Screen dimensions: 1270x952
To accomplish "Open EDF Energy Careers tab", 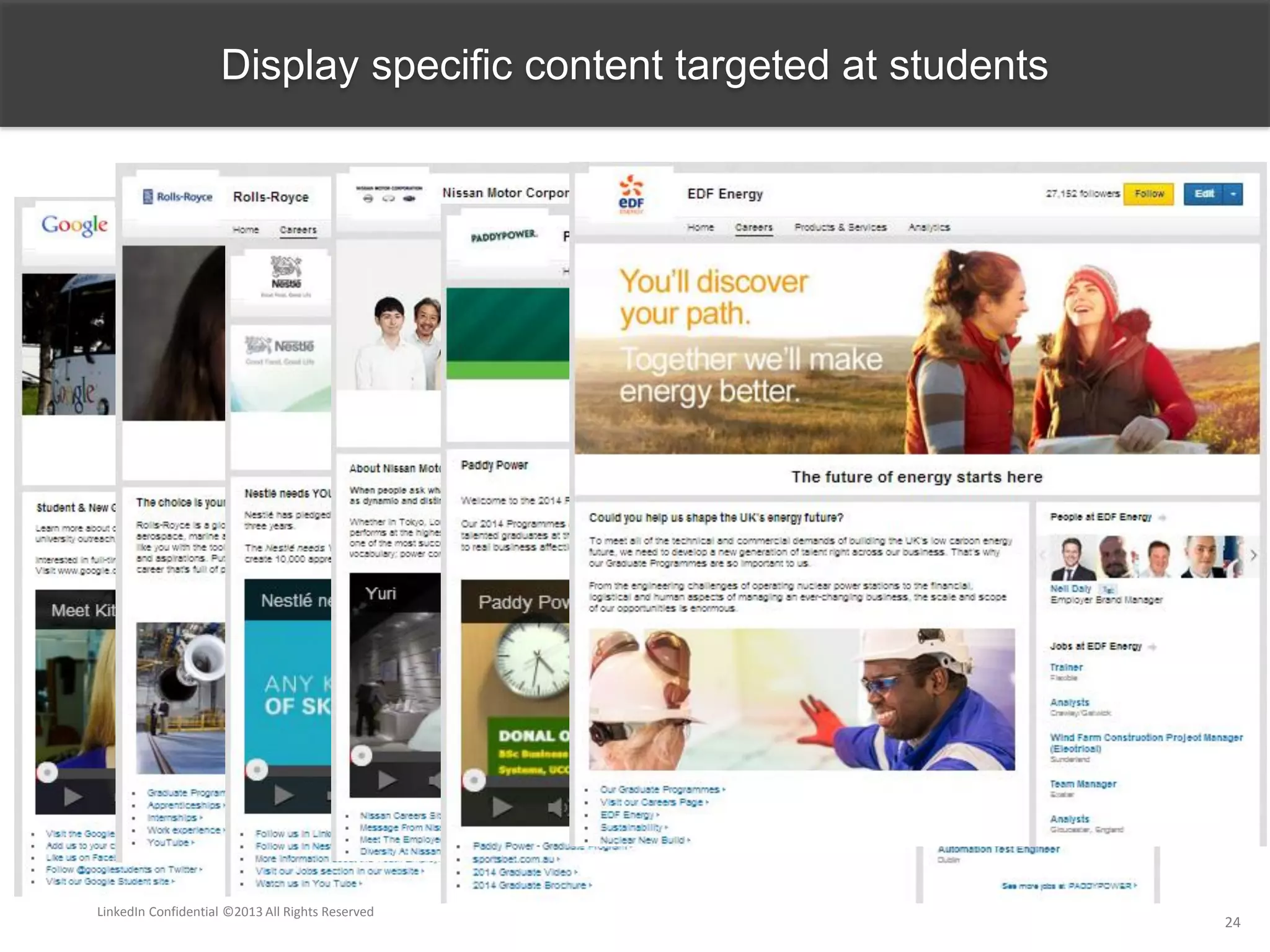I will tap(753, 227).
